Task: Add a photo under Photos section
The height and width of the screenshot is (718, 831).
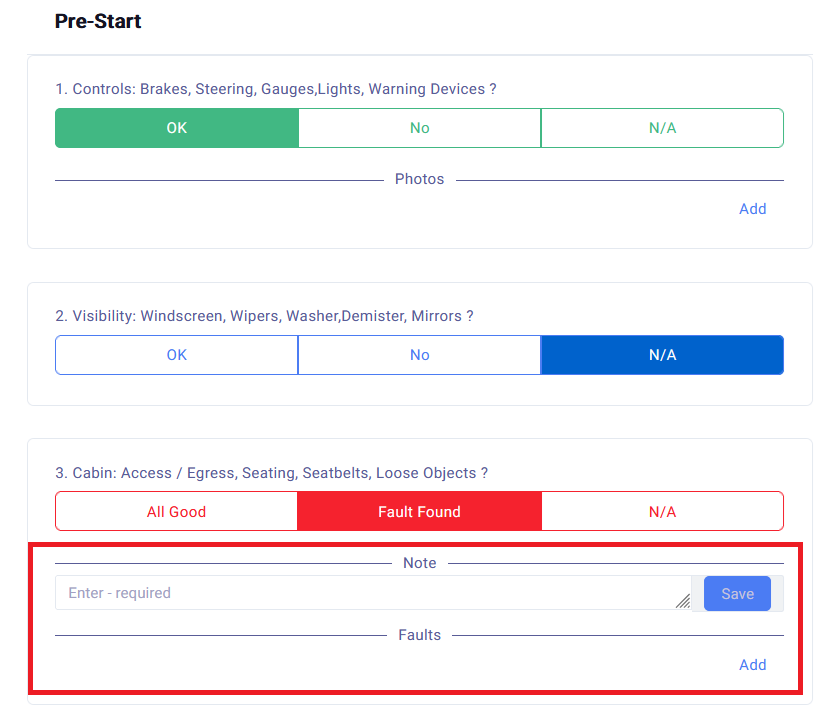Action: pyautogui.click(x=752, y=209)
